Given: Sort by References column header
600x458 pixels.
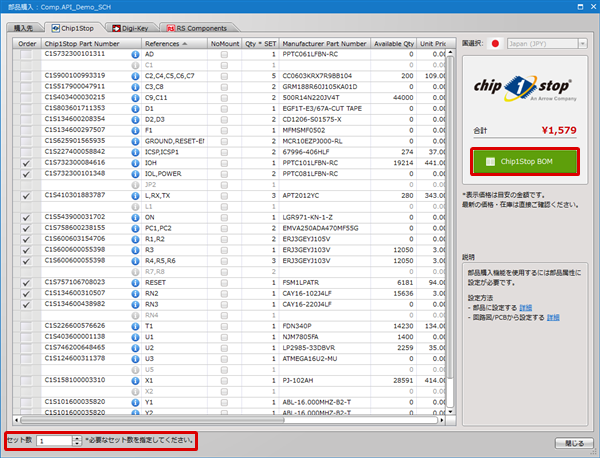Looking at the screenshot, I should 174,44.
